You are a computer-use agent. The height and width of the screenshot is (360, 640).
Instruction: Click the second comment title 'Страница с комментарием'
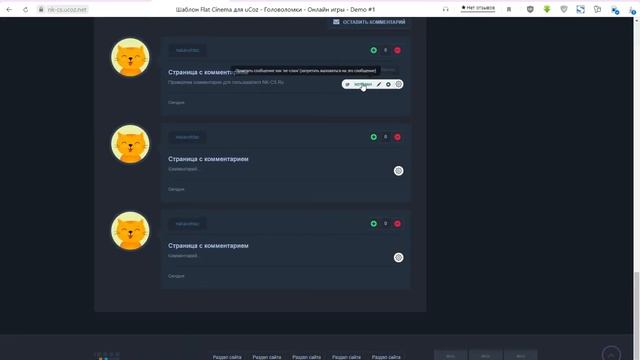208,159
